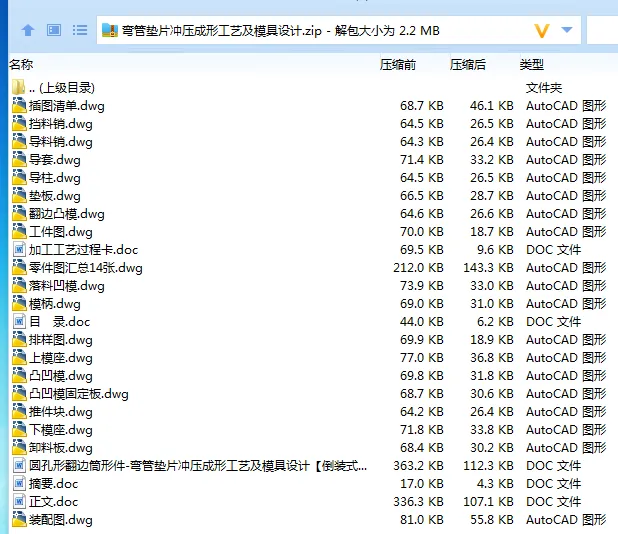This screenshot has width=618, height=534.
Task: Click DOC 文件 type in 摘要.doc row
Action: pos(553,484)
